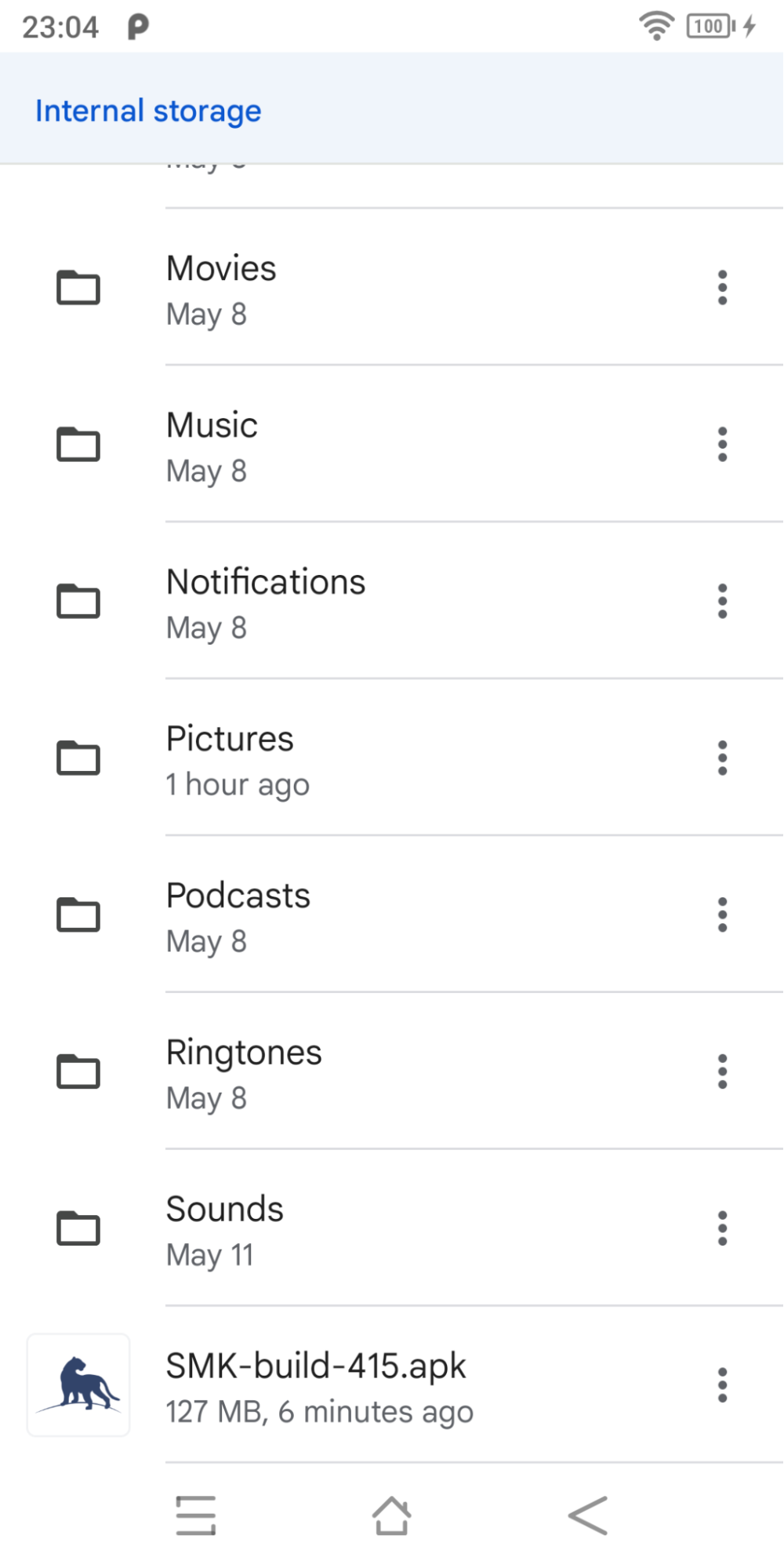Open options menu for SMK-build-415.apk
784x1568 pixels.
pos(722,1386)
